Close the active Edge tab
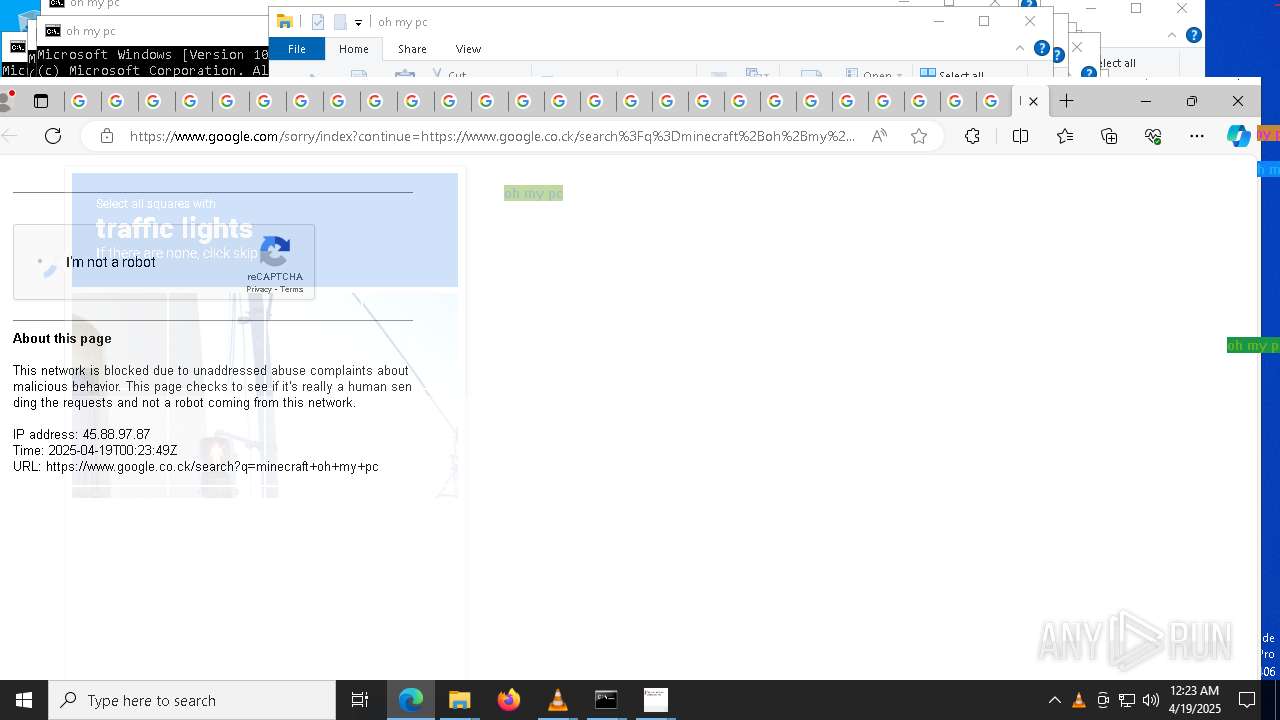The height and width of the screenshot is (720, 1280). coord(1033,101)
